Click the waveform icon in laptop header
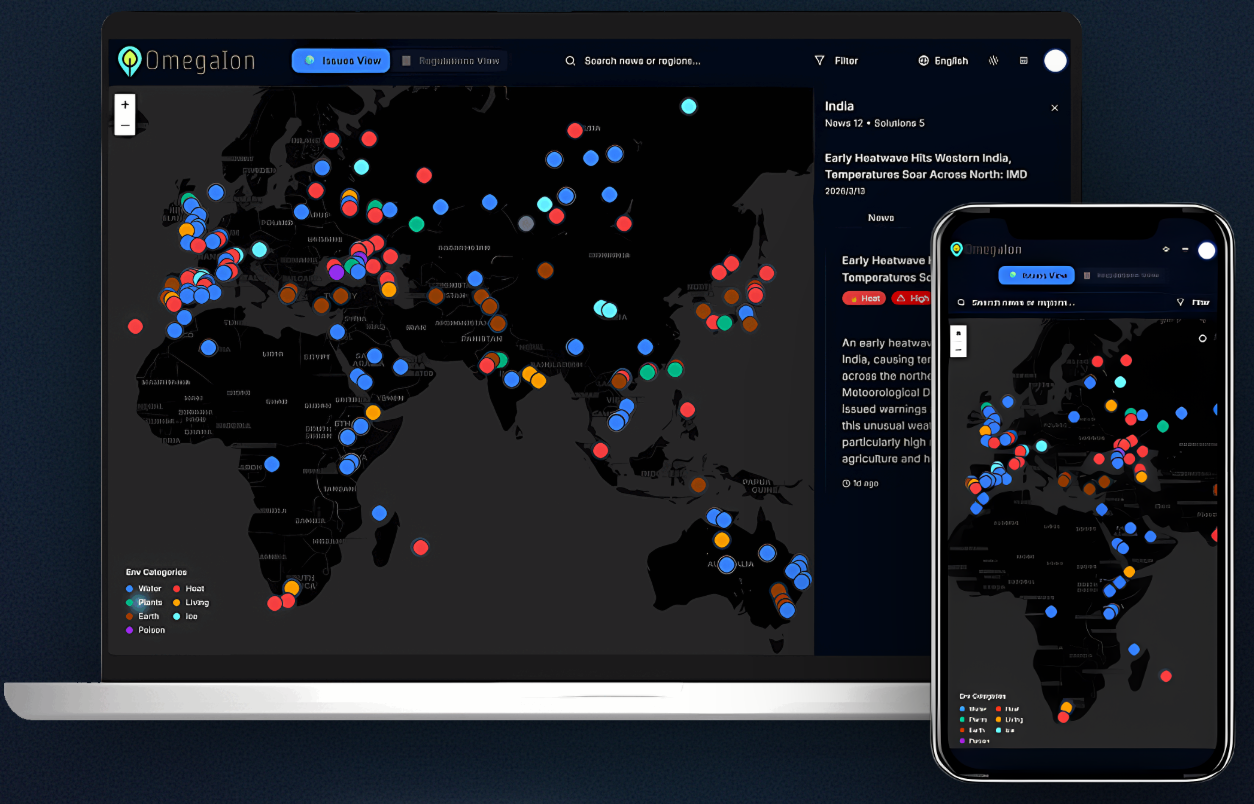This screenshot has width=1254, height=804. (994, 61)
